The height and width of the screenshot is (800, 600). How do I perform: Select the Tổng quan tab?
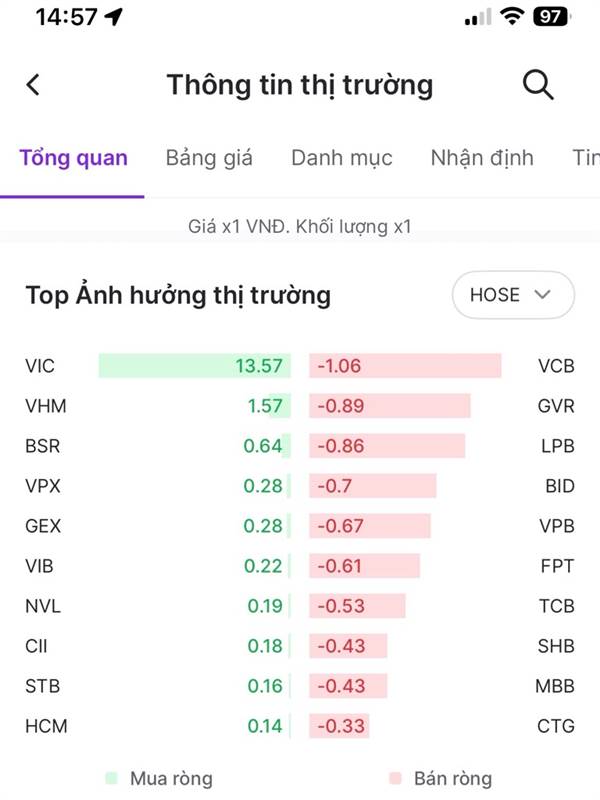73,158
